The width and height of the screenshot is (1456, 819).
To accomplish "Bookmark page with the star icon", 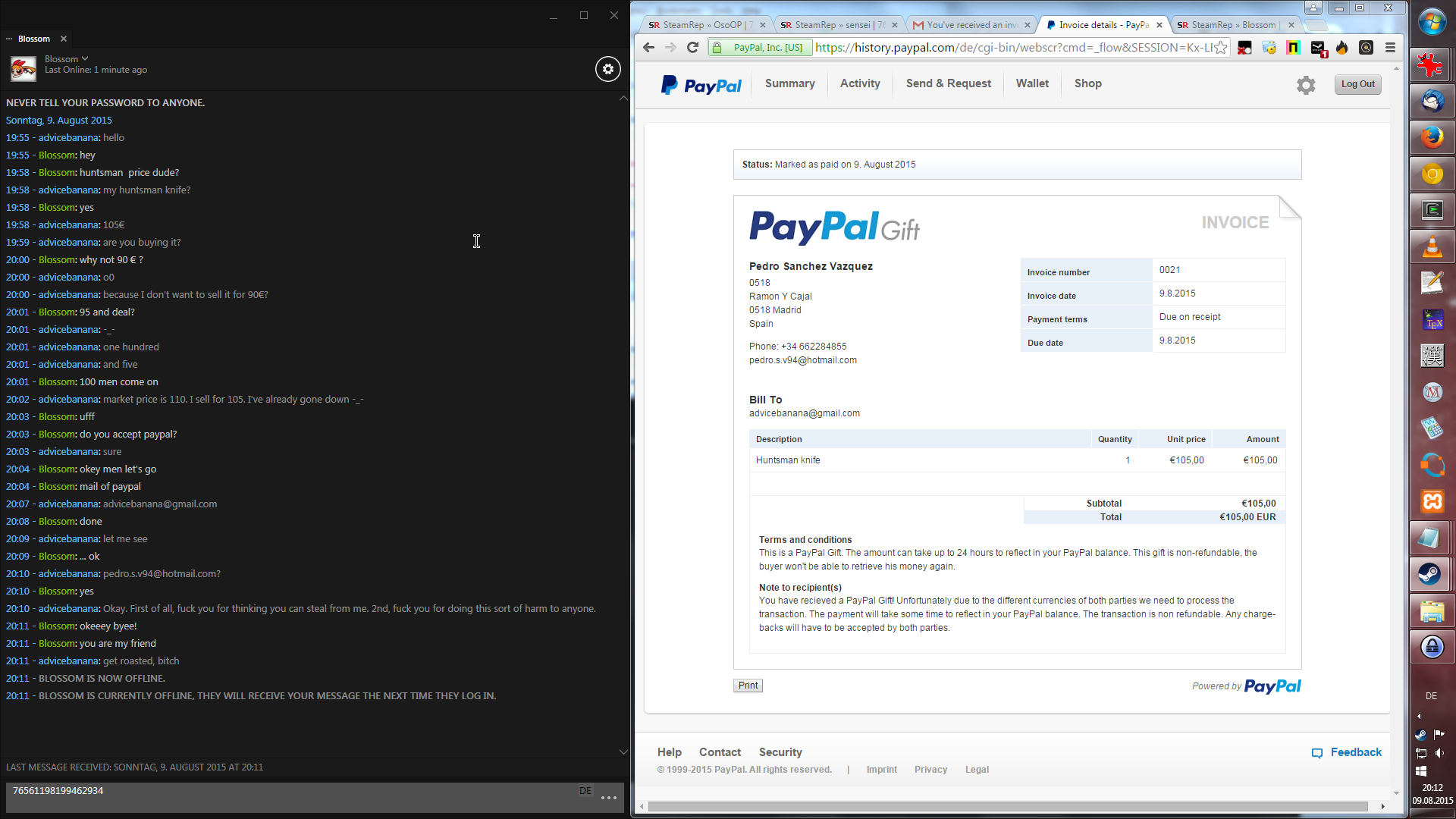I will [1220, 48].
